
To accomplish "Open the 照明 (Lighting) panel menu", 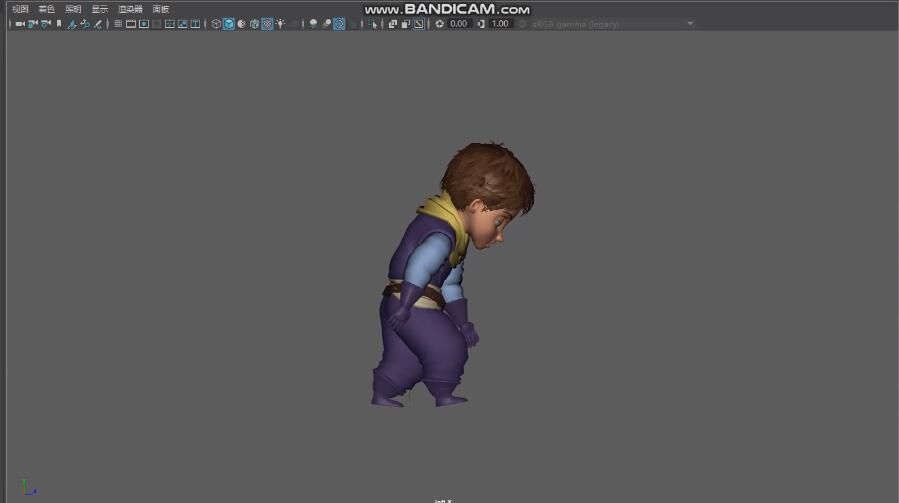I will (x=73, y=9).
